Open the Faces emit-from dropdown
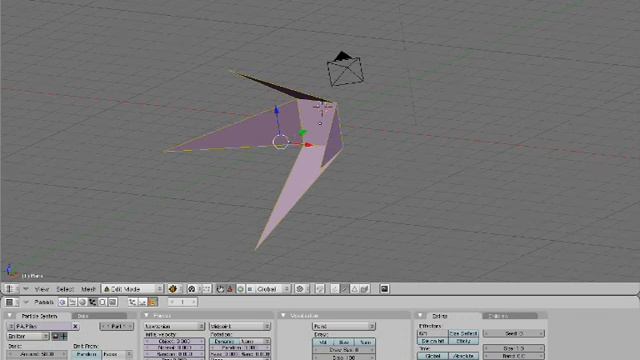 click(118, 354)
